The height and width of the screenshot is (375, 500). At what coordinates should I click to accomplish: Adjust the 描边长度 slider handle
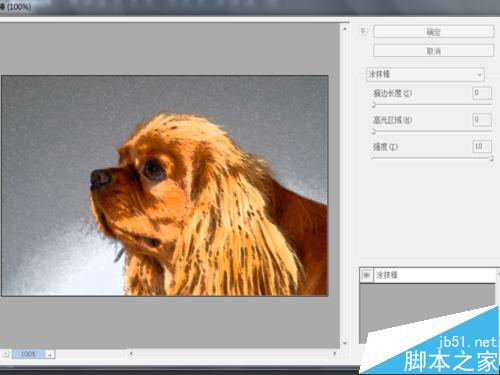point(374,105)
